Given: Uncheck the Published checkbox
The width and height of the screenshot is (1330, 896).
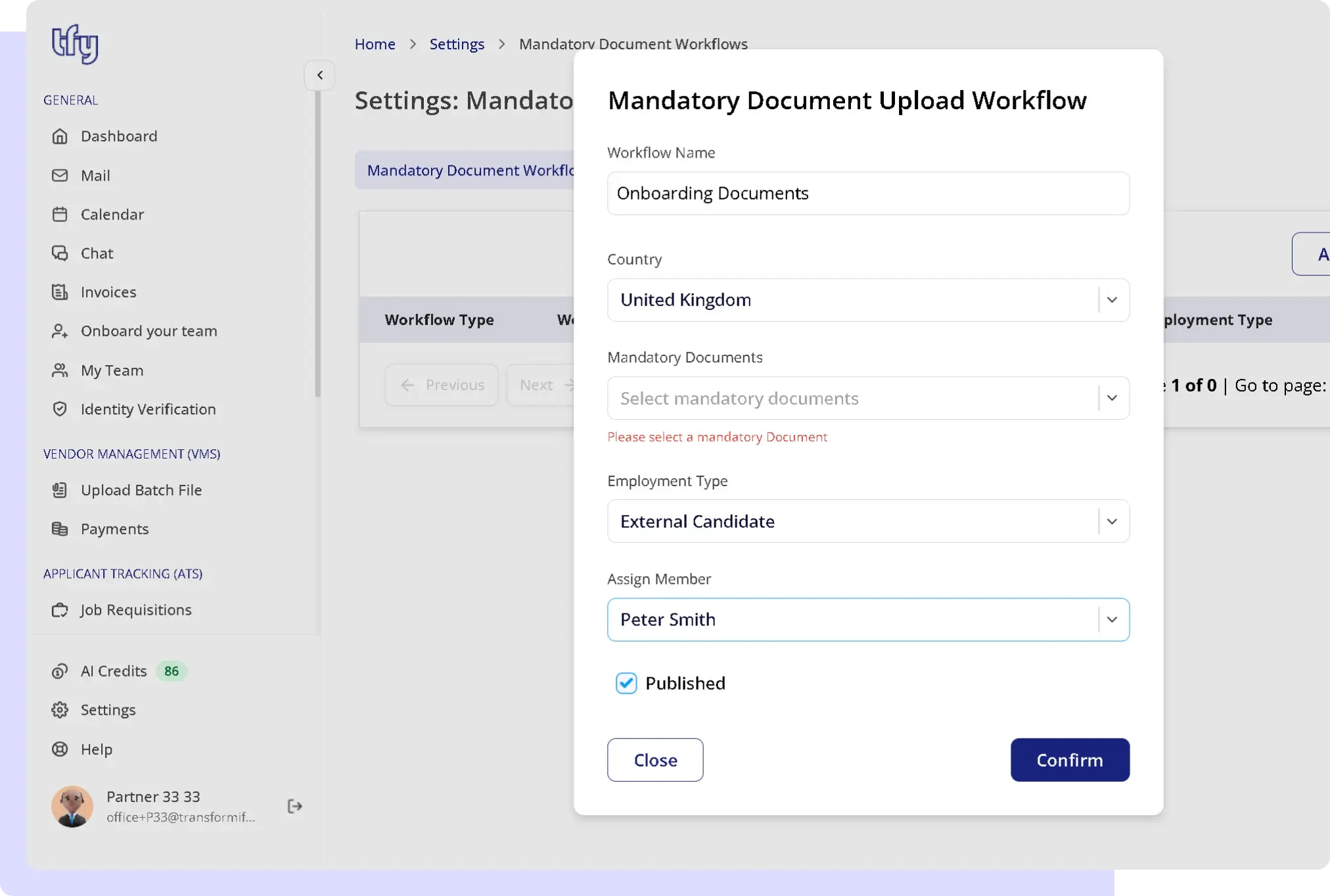Looking at the screenshot, I should click(626, 683).
